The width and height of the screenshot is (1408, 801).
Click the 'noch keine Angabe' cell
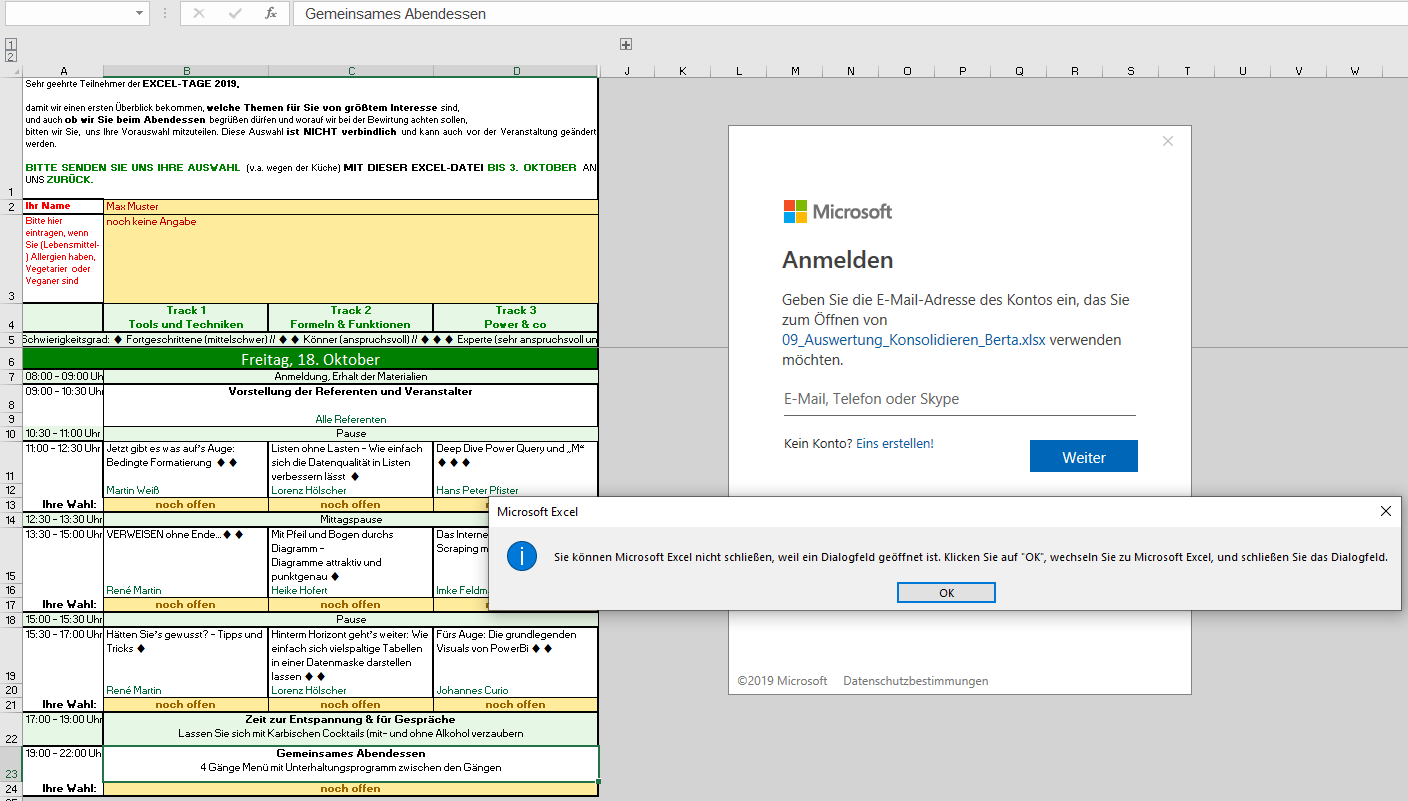point(350,258)
